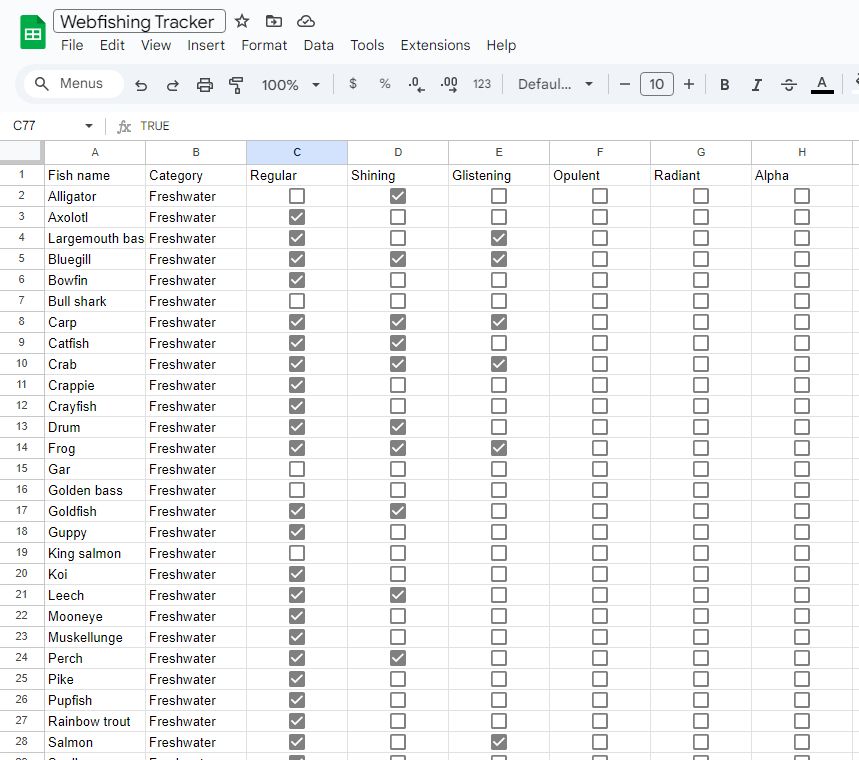The width and height of the screenshot is (859, 760).
Task: Select the 'Muskellunge' cell
Action: click(95, 637)
